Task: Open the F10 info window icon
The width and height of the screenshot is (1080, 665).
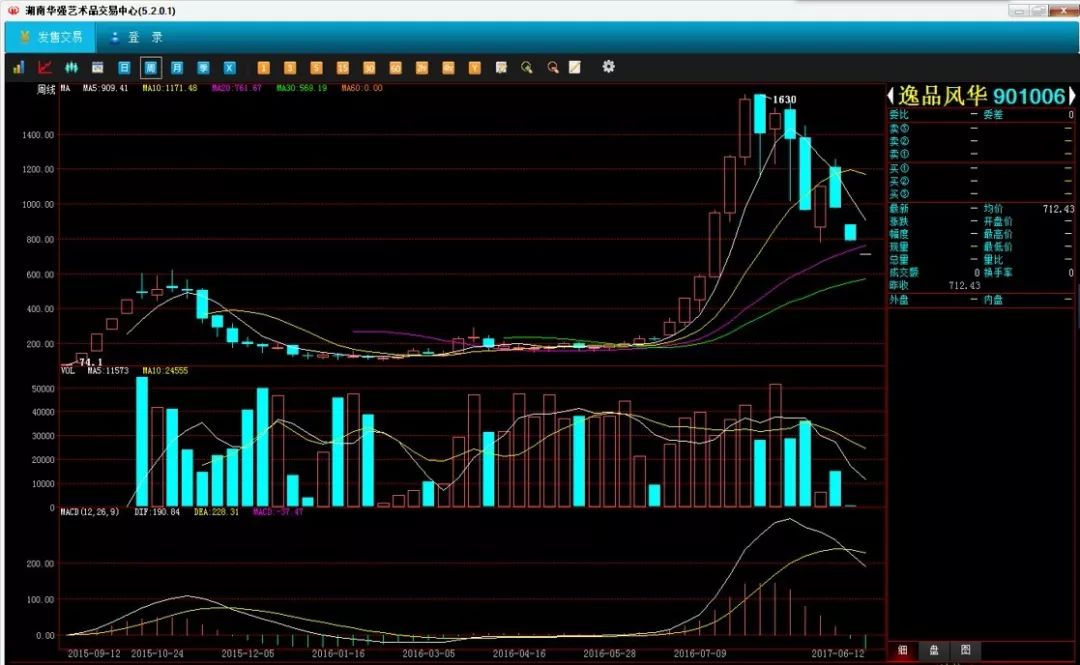Action: [x=98, y=67]
